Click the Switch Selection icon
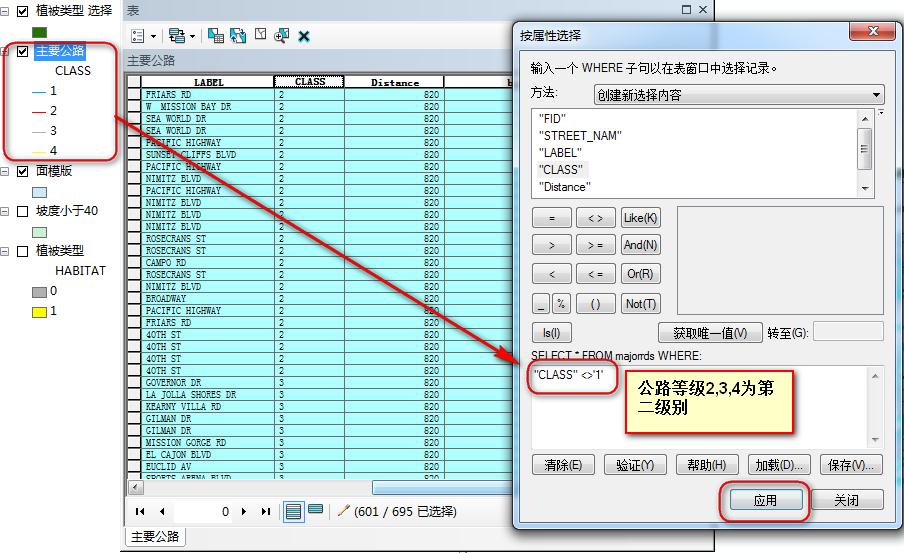 [238, 36]
